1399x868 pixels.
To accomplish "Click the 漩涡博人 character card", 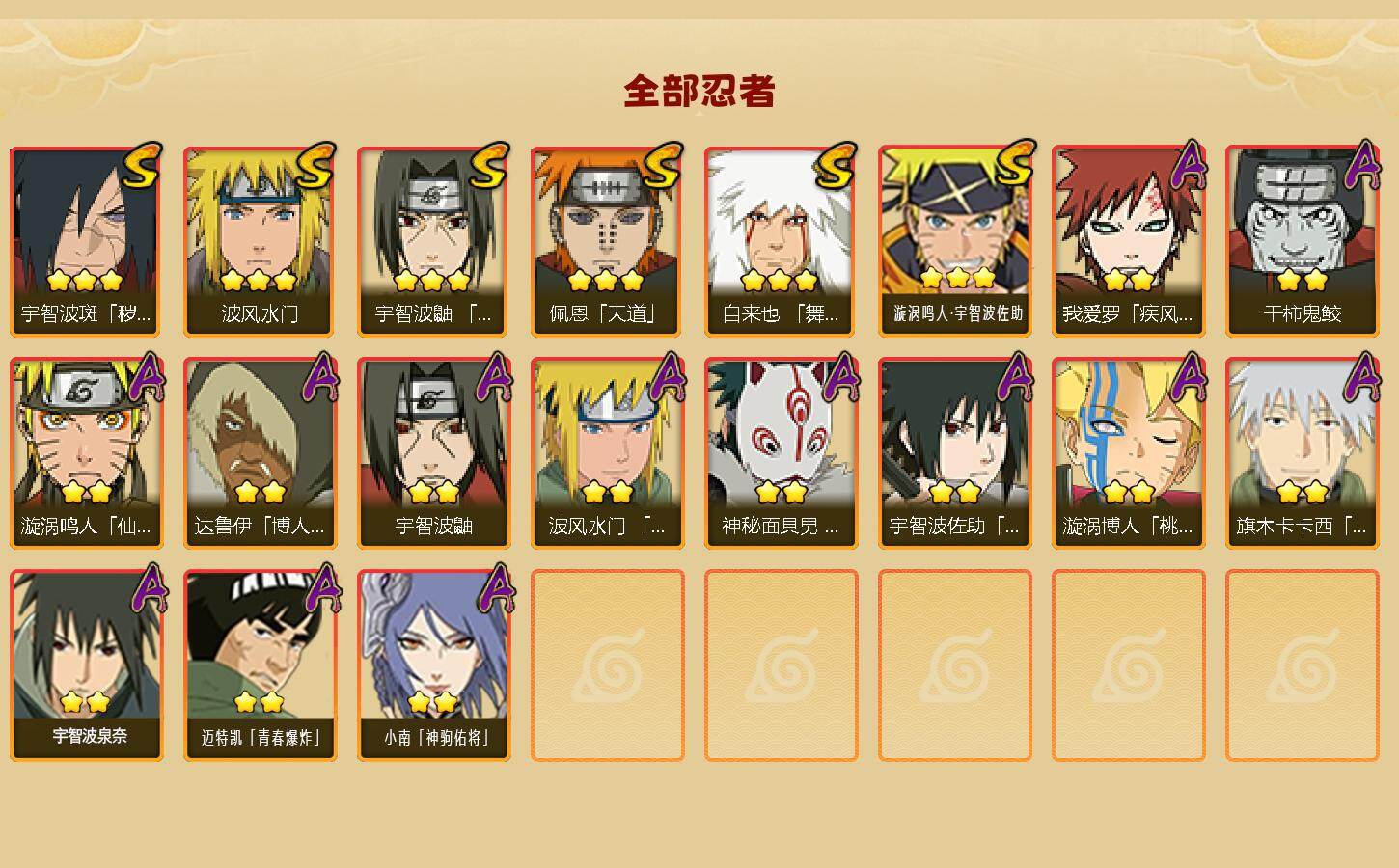I will [x=1129, y=453].
